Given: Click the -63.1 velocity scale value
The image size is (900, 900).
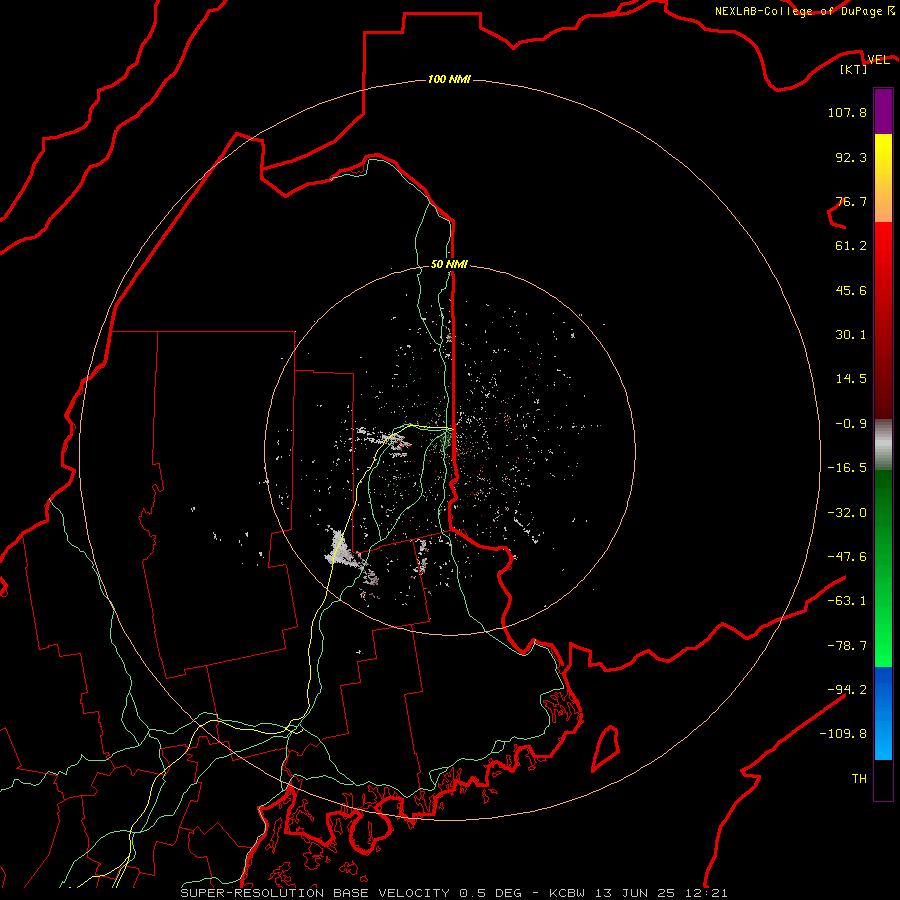Looking at the screenshot, I should click(847, 601).
